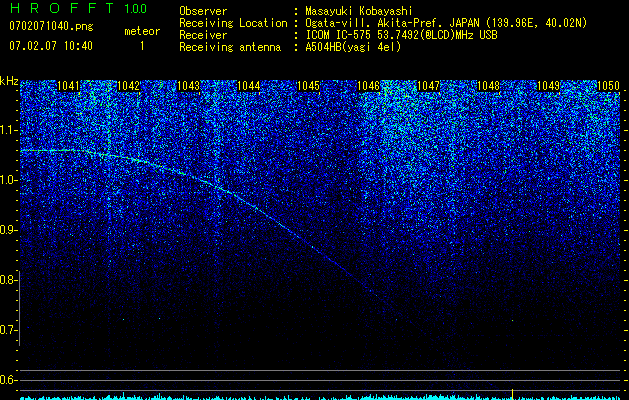The width and height of the screenshot is (629, 400).
Task: Click the 1050 time marker
Action: pos(609,86)
